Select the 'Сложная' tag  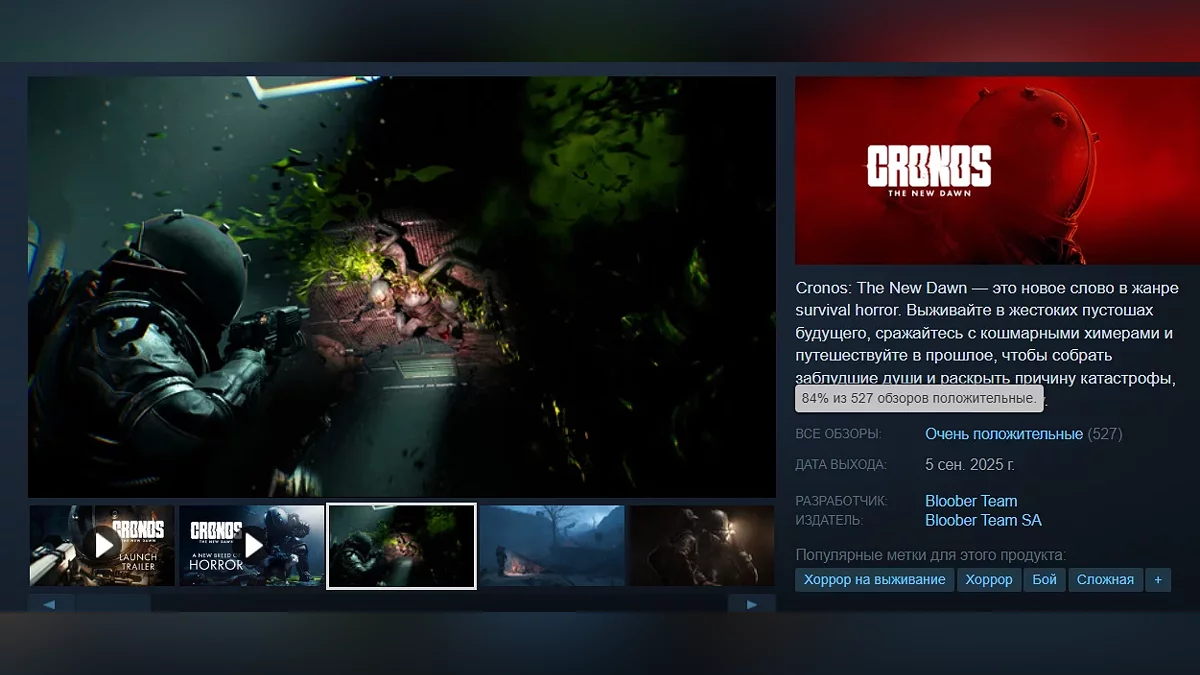tap(1105, 580)
